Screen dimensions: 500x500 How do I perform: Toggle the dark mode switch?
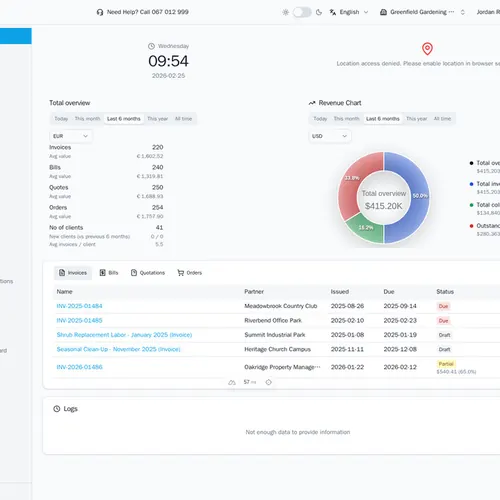(x=302, y=12)
